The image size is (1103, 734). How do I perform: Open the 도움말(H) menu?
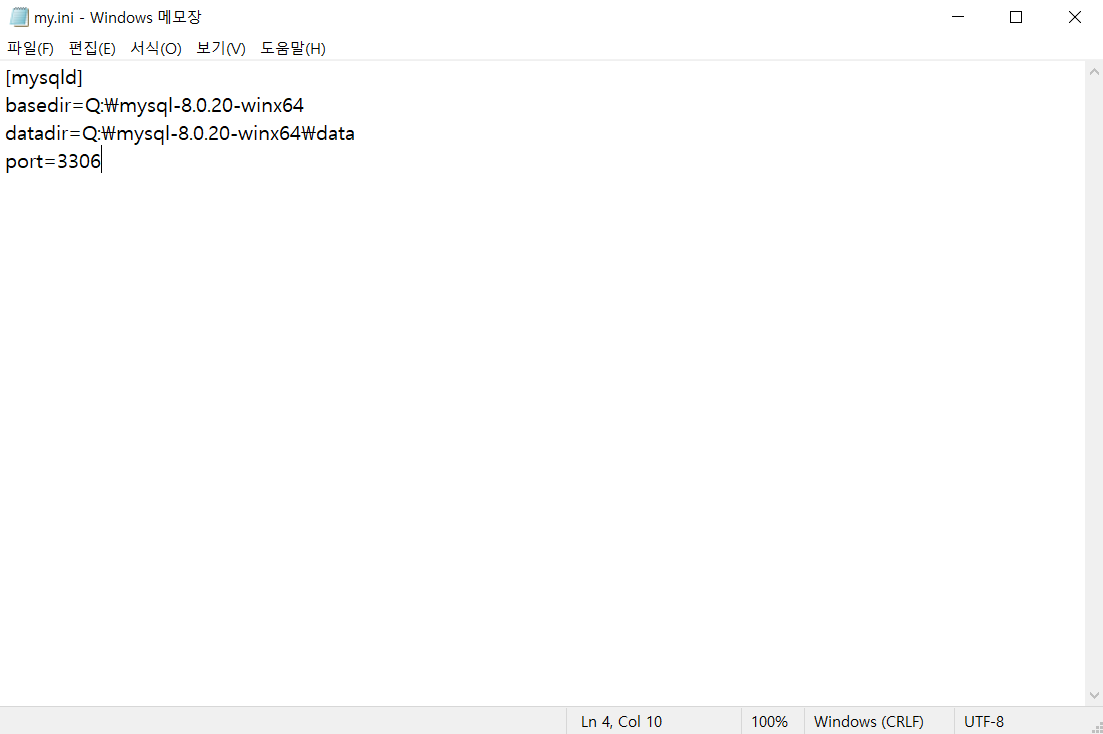(x=293, y=48)
